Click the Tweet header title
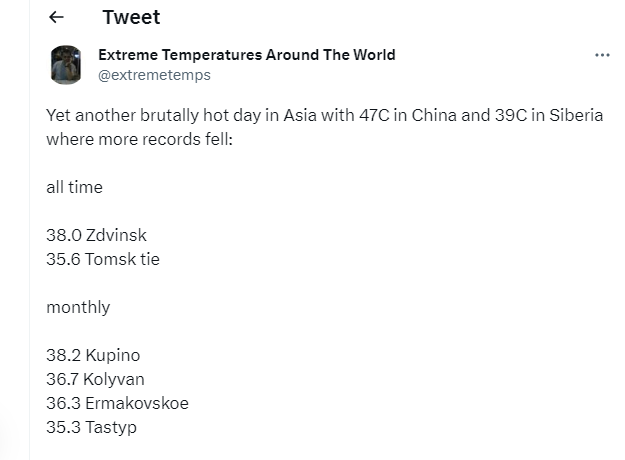Viewport: 625px width, 460px height. pyautogui.click(x=131, y=17)
